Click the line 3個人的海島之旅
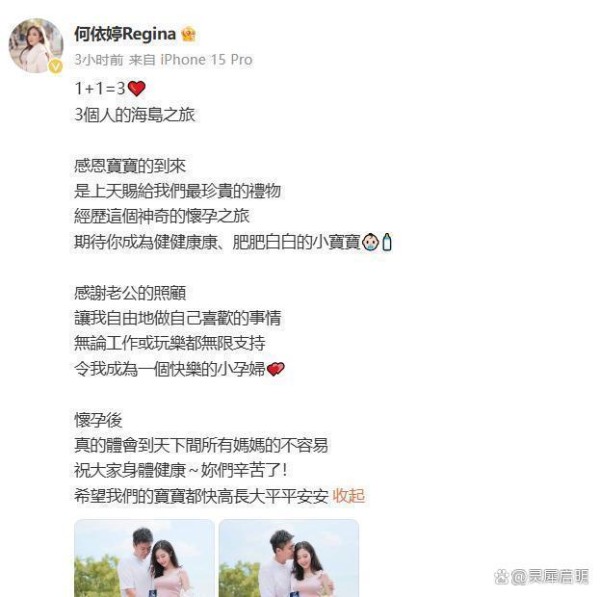This screenshot has height=597, width=600. pyautogui.click(x=135, y=115)
